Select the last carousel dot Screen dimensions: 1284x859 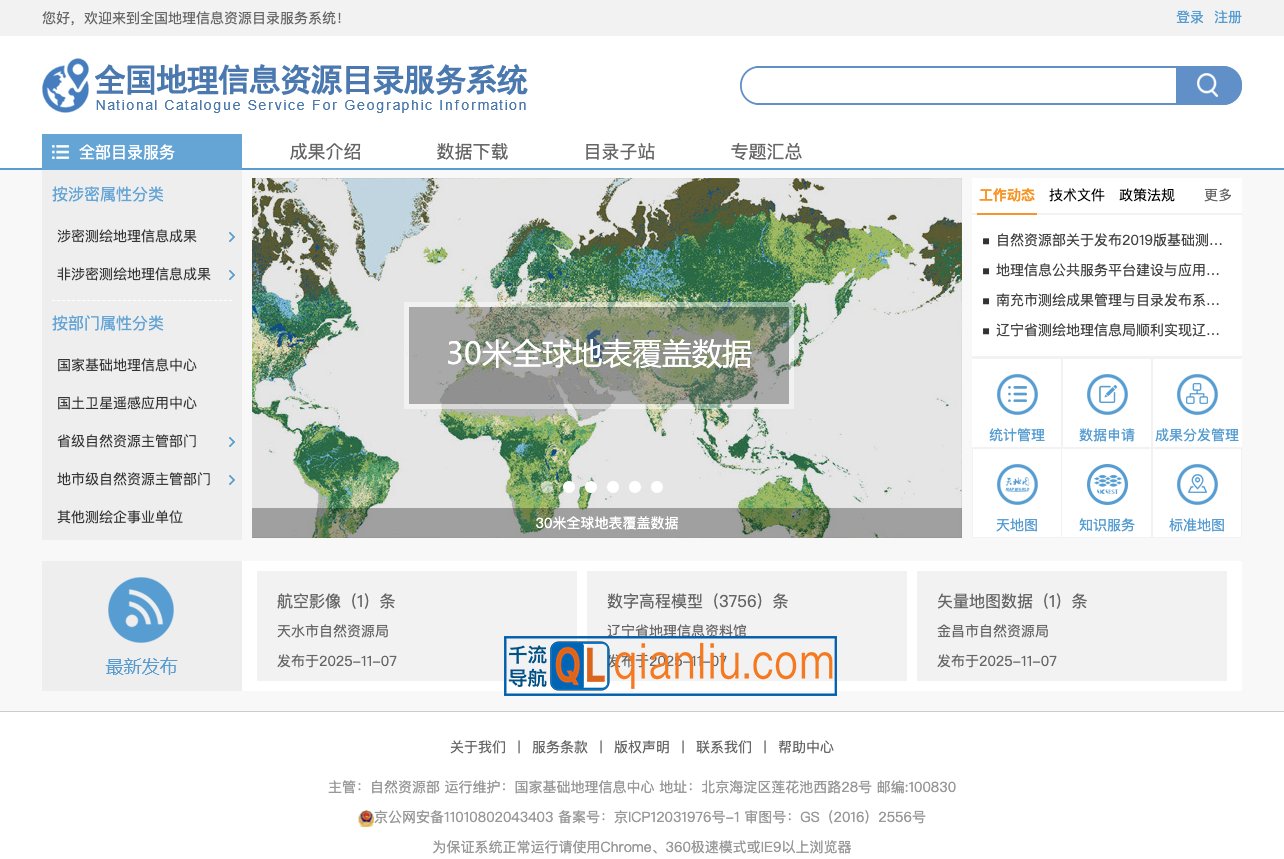pyautogui.click(x=657, y=487)
